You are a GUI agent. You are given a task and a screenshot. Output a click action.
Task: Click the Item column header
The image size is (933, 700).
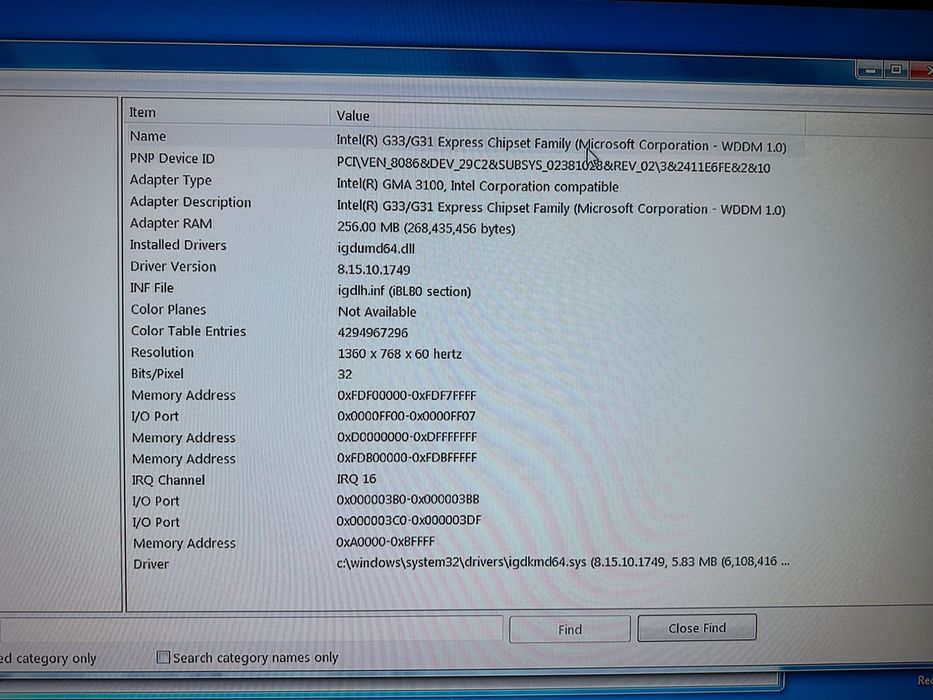226,112
